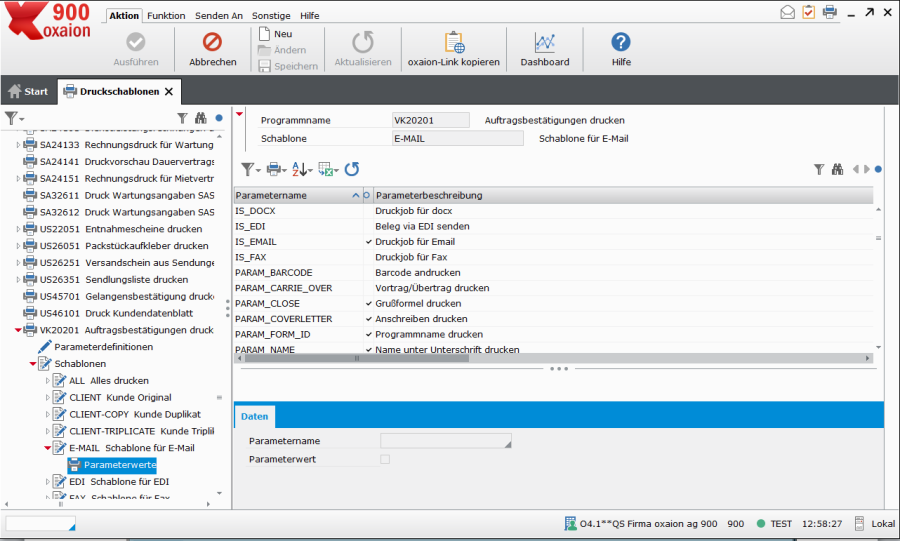Image resolution: width=900 pixels, height=541 pixels.
Task: Click the three-dot panel splitter handle
Action: [559, 368]
